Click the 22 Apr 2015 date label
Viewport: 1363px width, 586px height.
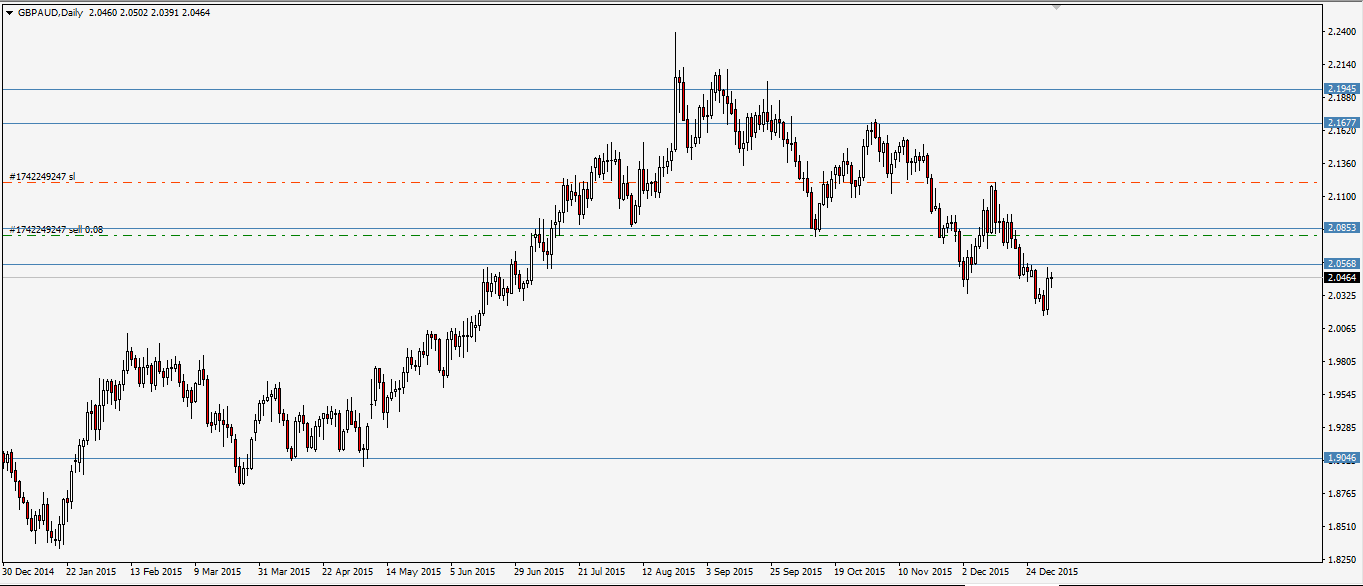348,572
